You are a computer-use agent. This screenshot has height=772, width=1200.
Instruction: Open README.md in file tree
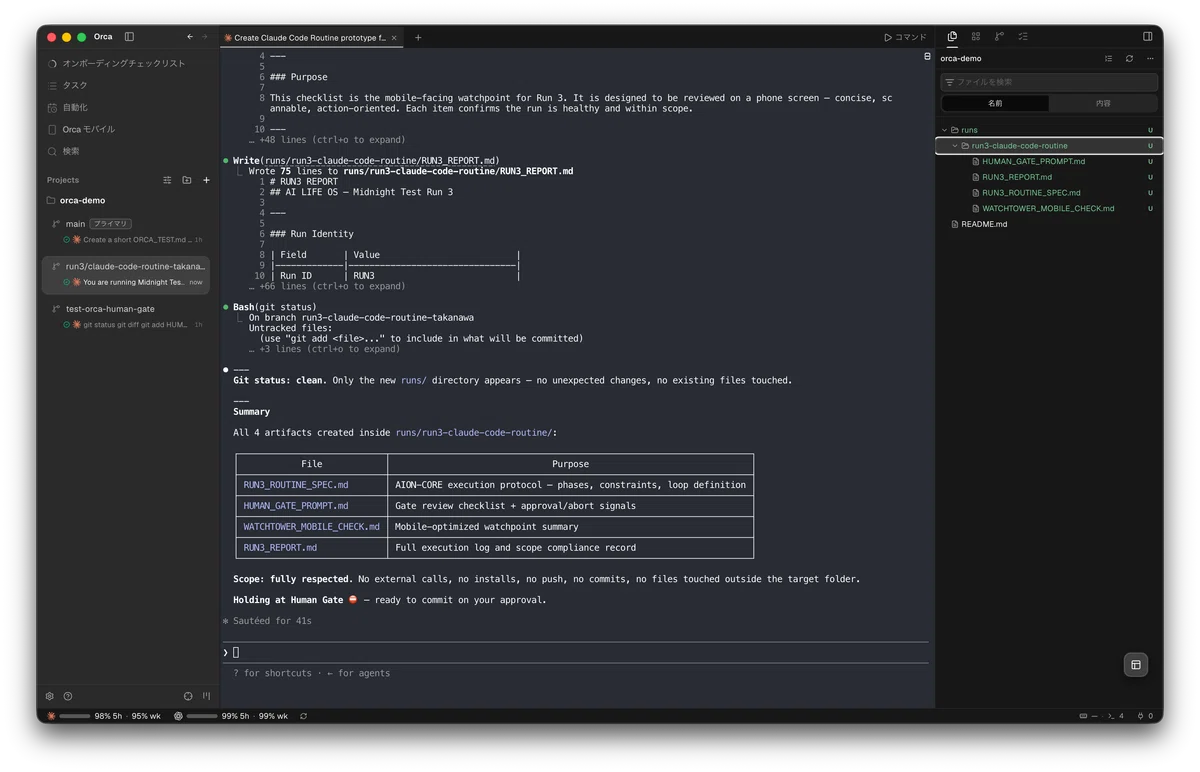pos(984,224)
